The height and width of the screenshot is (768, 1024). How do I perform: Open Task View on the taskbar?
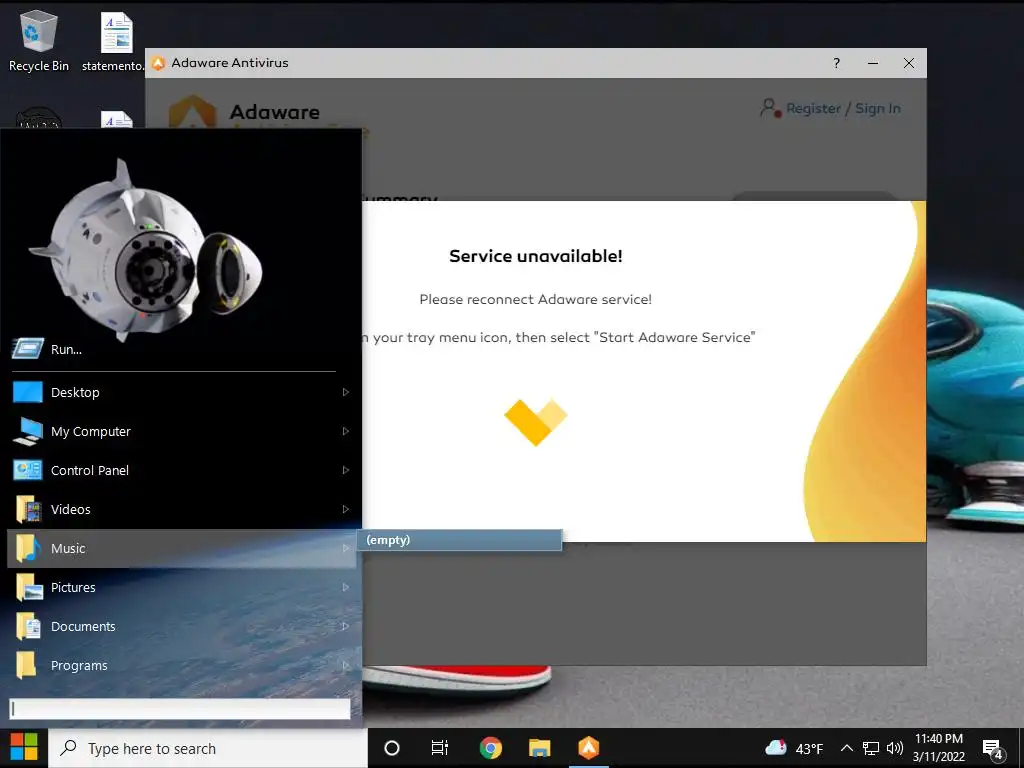pyautogui.click(x=440, y=748)
